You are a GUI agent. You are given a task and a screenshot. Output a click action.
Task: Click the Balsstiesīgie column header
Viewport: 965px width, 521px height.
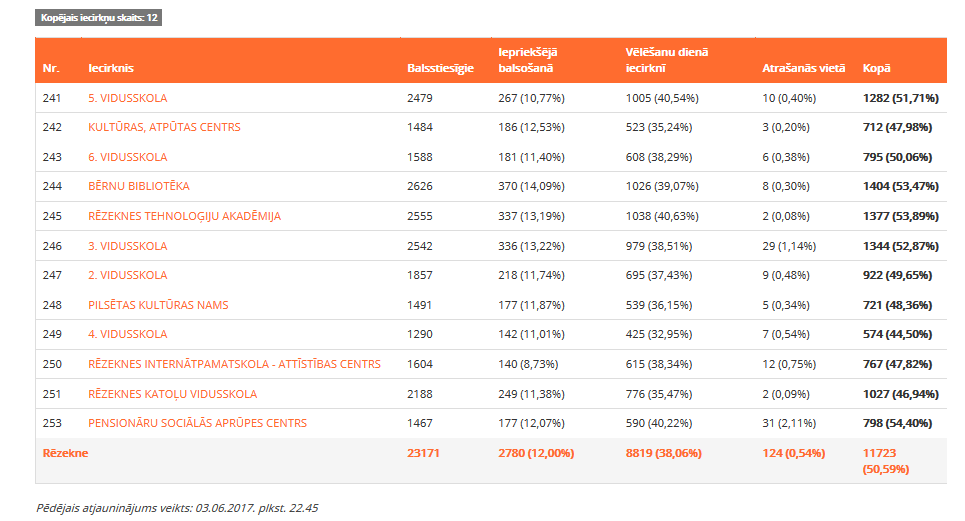441,68
